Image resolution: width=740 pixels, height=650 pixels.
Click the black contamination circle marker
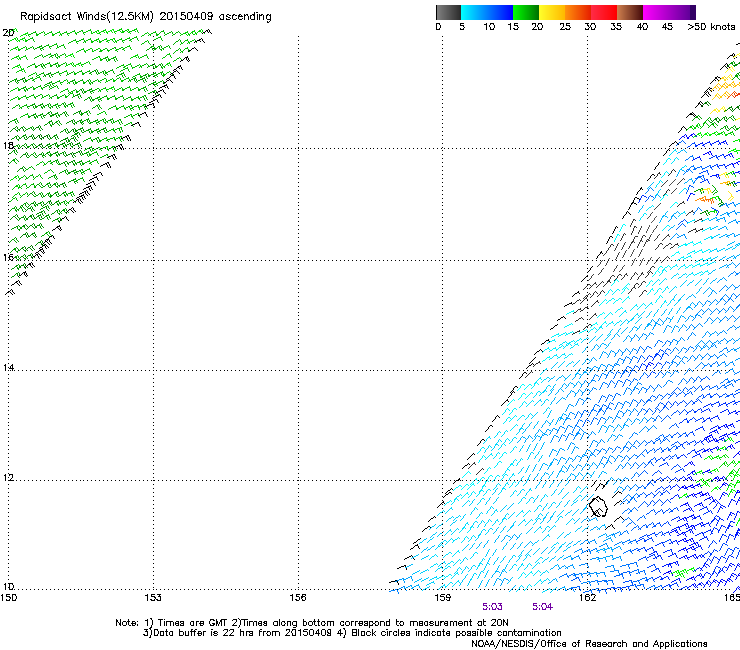click(x=598, y=506)
